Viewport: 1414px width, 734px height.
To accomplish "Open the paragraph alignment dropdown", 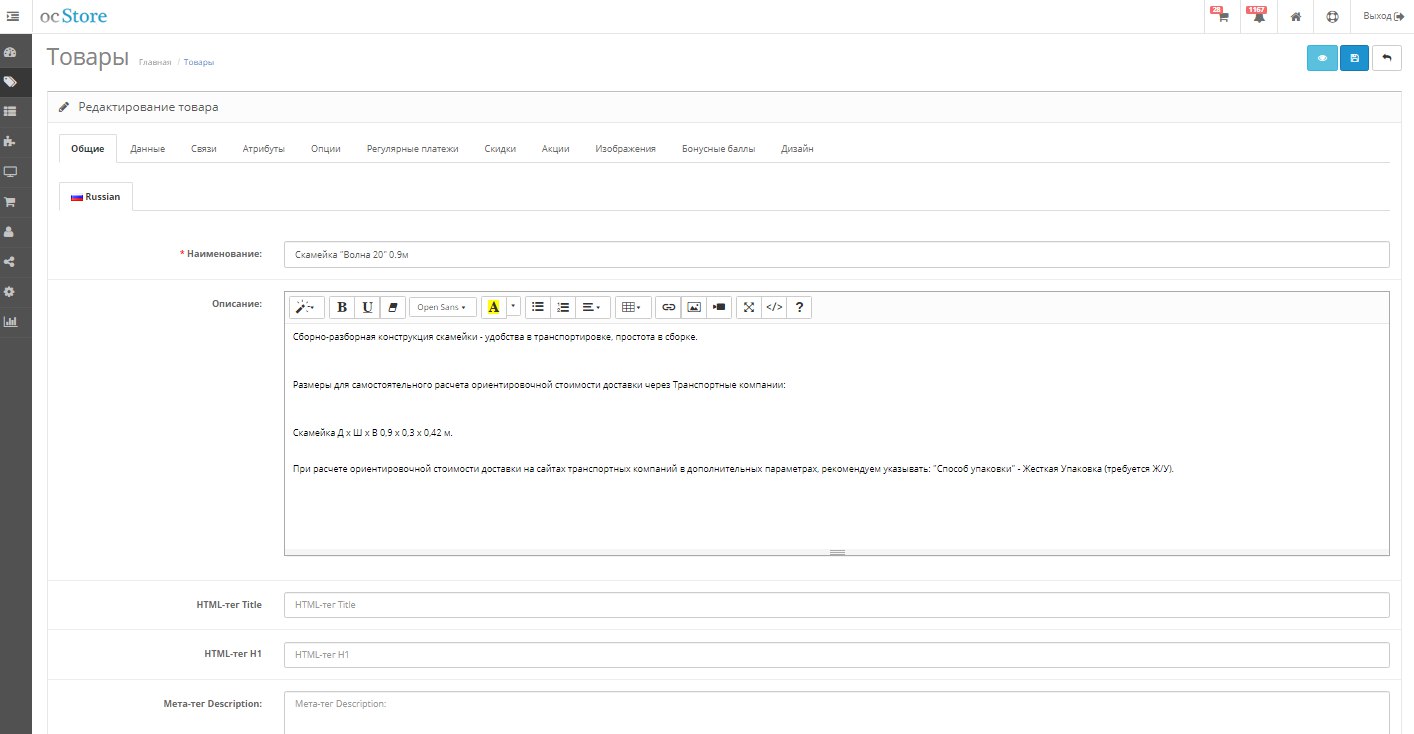I will click(x=591, y=307).
